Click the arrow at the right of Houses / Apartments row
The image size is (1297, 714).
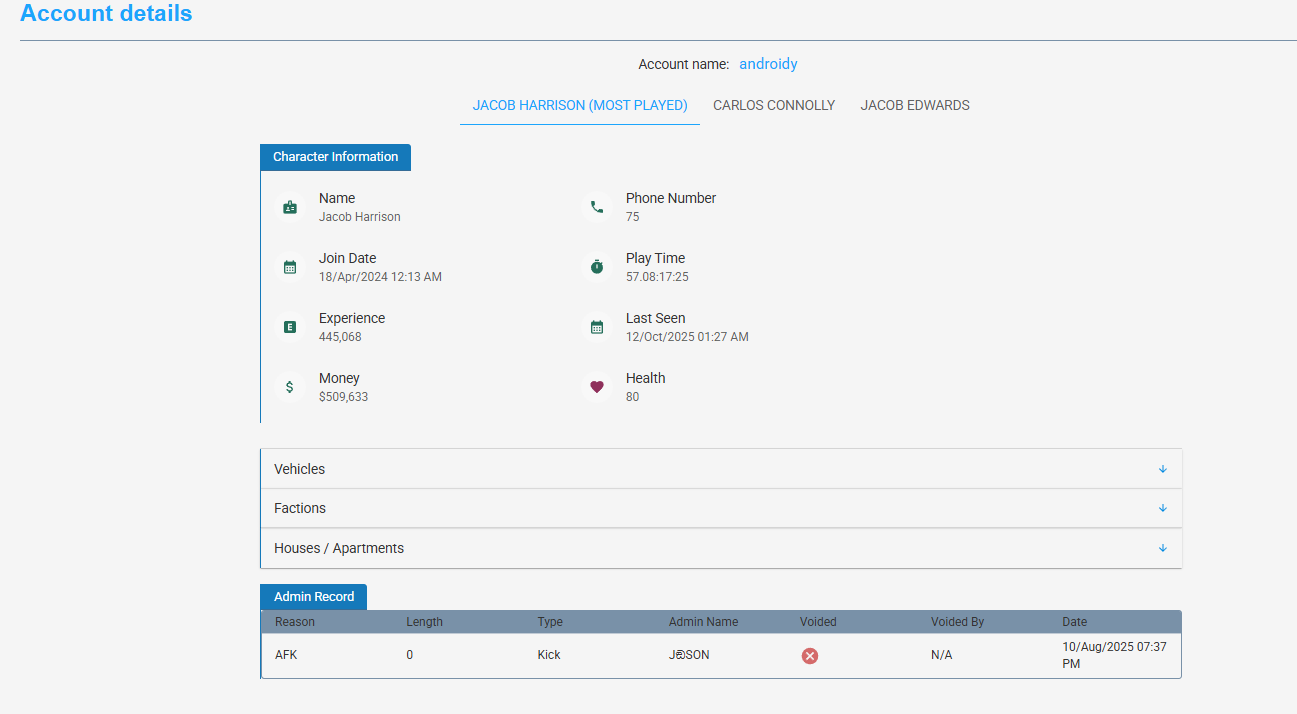[1162, 548]
